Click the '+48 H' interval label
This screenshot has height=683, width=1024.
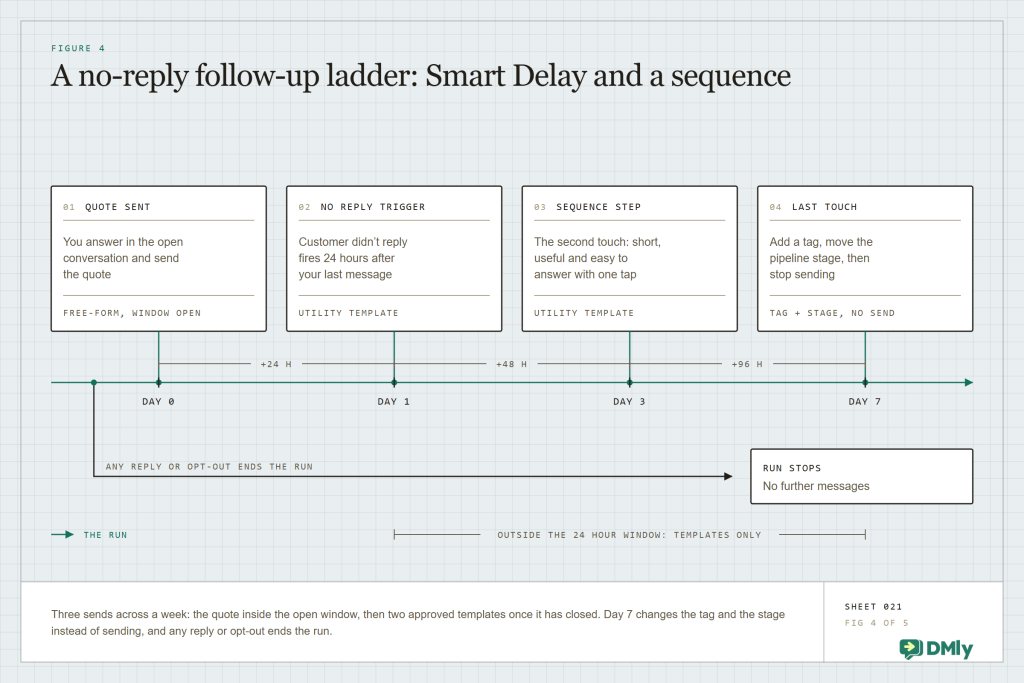click(x=511, y=364)
